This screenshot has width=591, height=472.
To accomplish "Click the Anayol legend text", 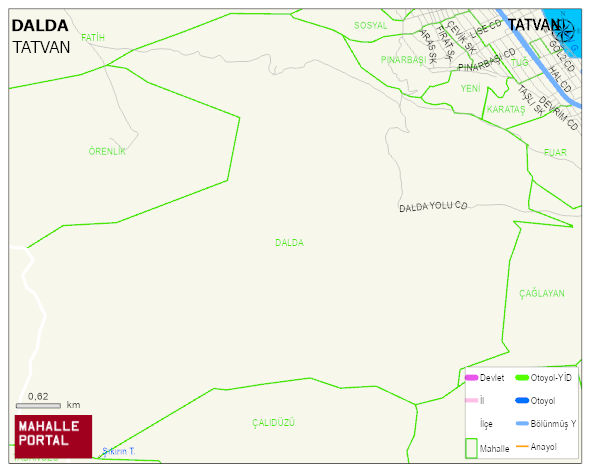I will tap(544, 447).
